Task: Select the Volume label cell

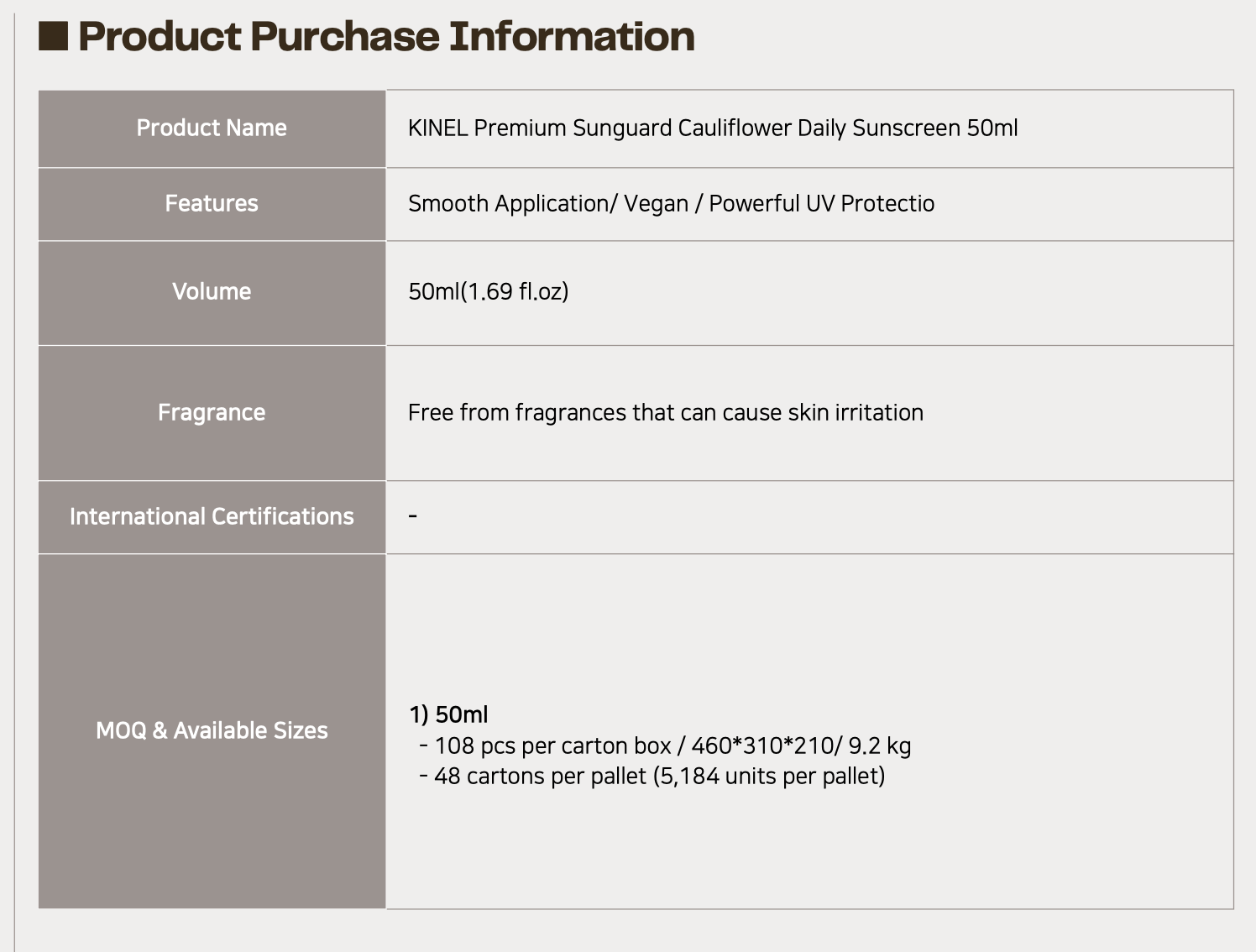Action: click(212, 293)
